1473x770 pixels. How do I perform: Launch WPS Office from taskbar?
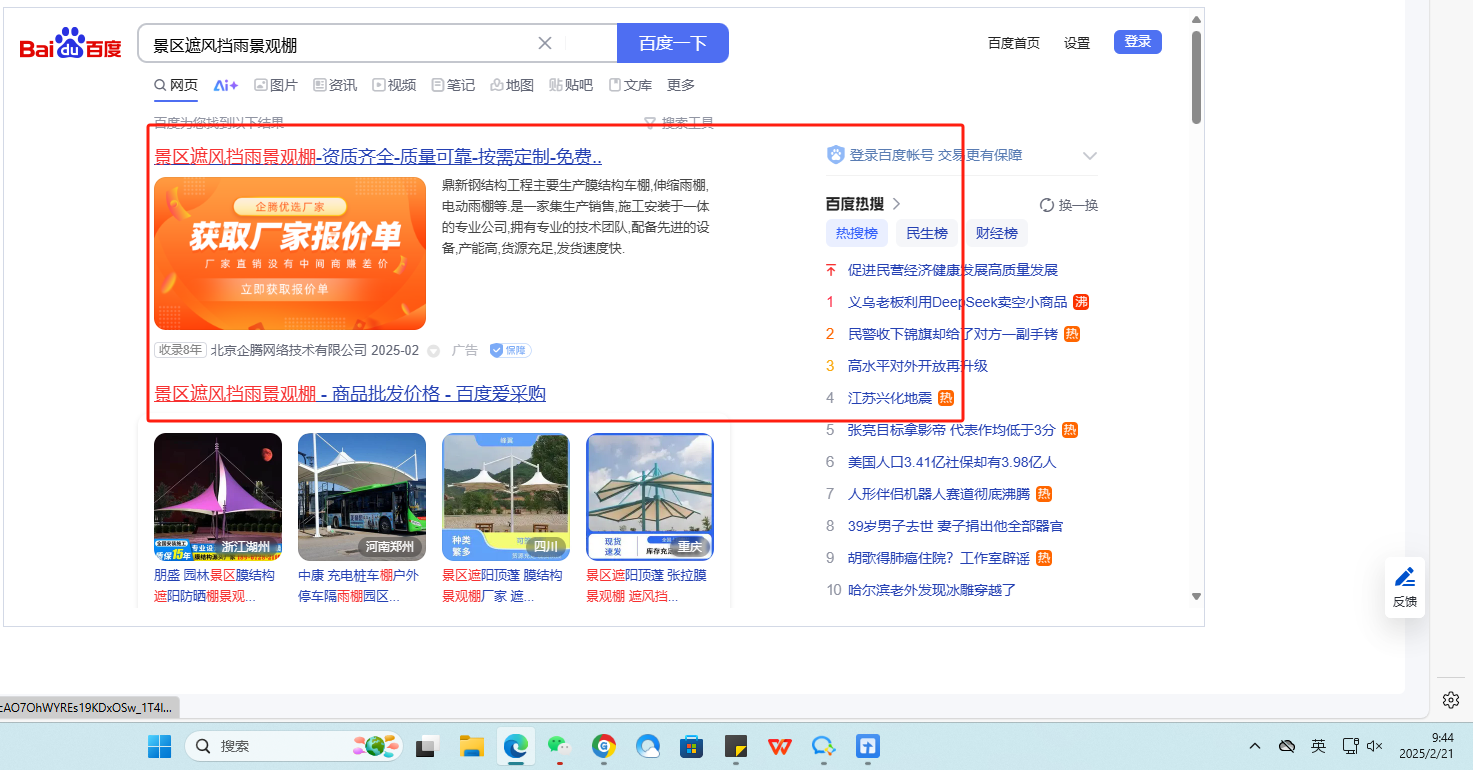(779, 746)
